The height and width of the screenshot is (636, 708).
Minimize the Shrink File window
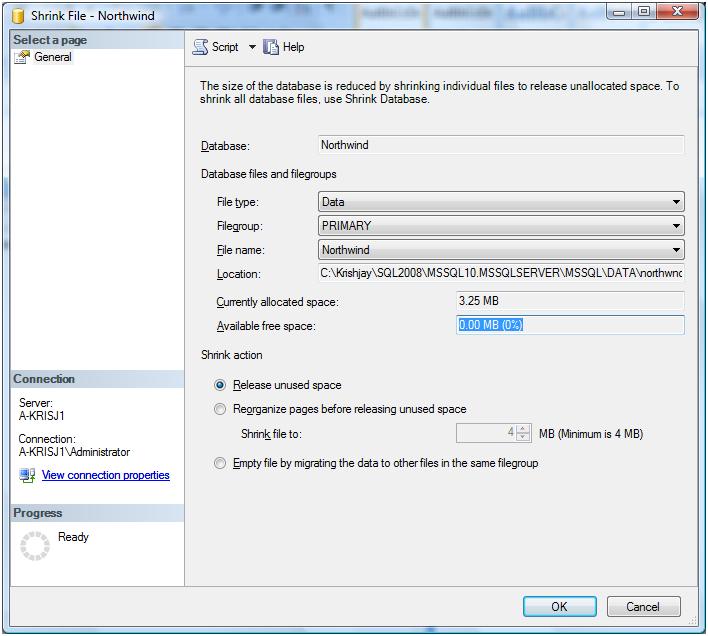[x=620, y=12]
